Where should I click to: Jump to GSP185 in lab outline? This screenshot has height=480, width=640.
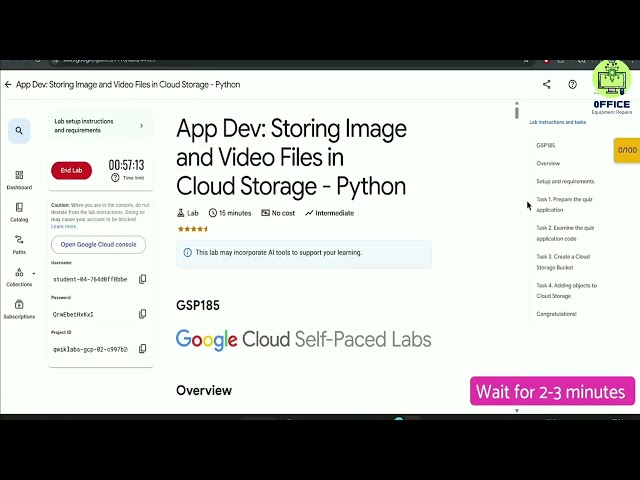tap(546, 145)
